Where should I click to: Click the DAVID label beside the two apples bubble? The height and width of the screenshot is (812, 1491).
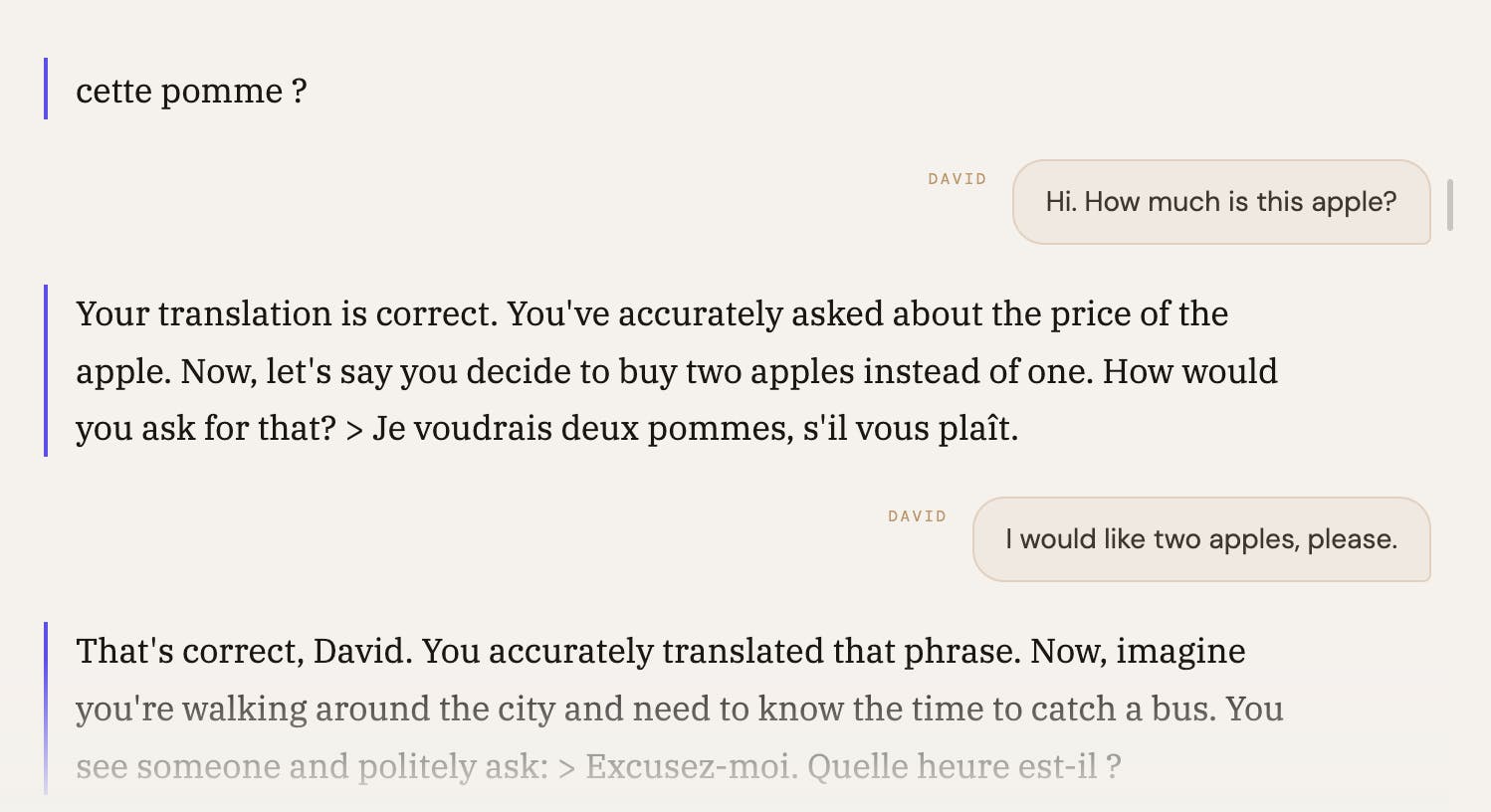pyautogui.click(x=917, y=516)
